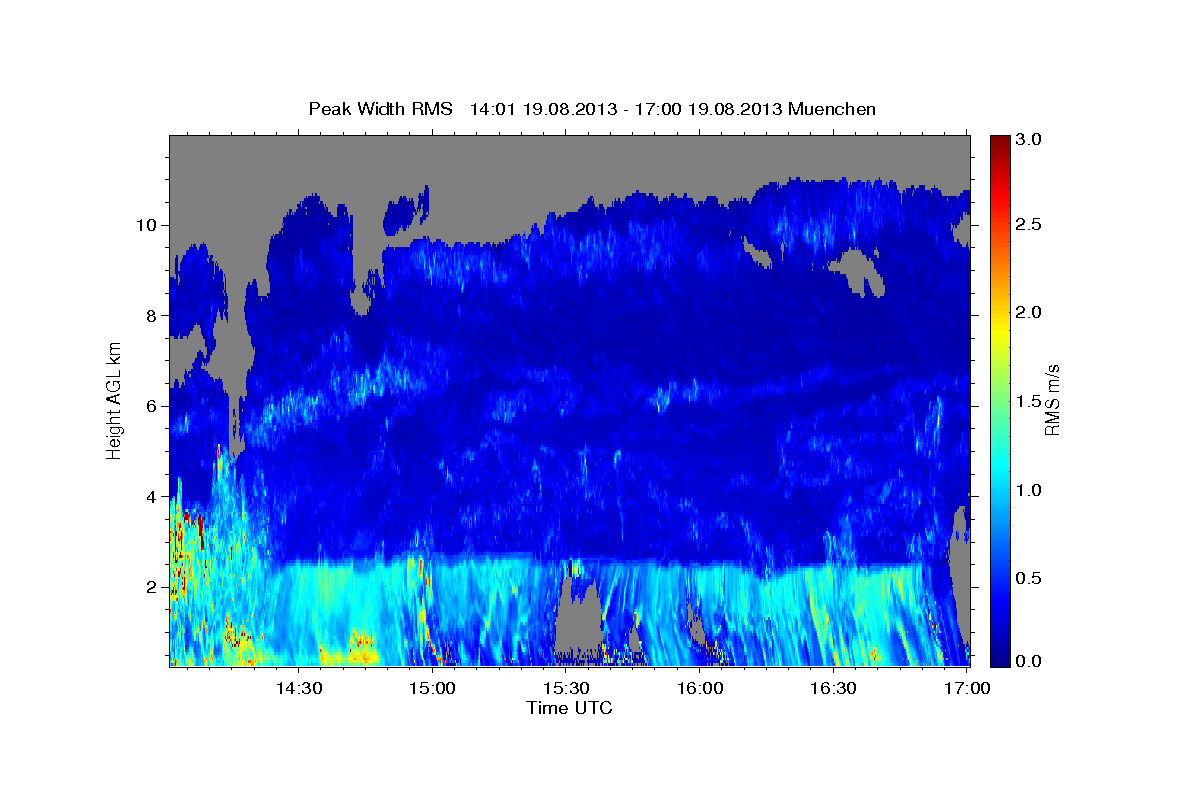Click the height tick label 8
The height and width of the screenshot is (800, 1200).
pyautogui.click(x=150, y=316)
